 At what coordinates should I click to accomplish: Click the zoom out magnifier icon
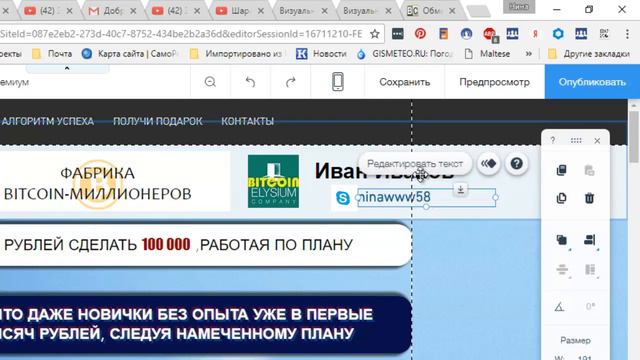tap(210, 82)
